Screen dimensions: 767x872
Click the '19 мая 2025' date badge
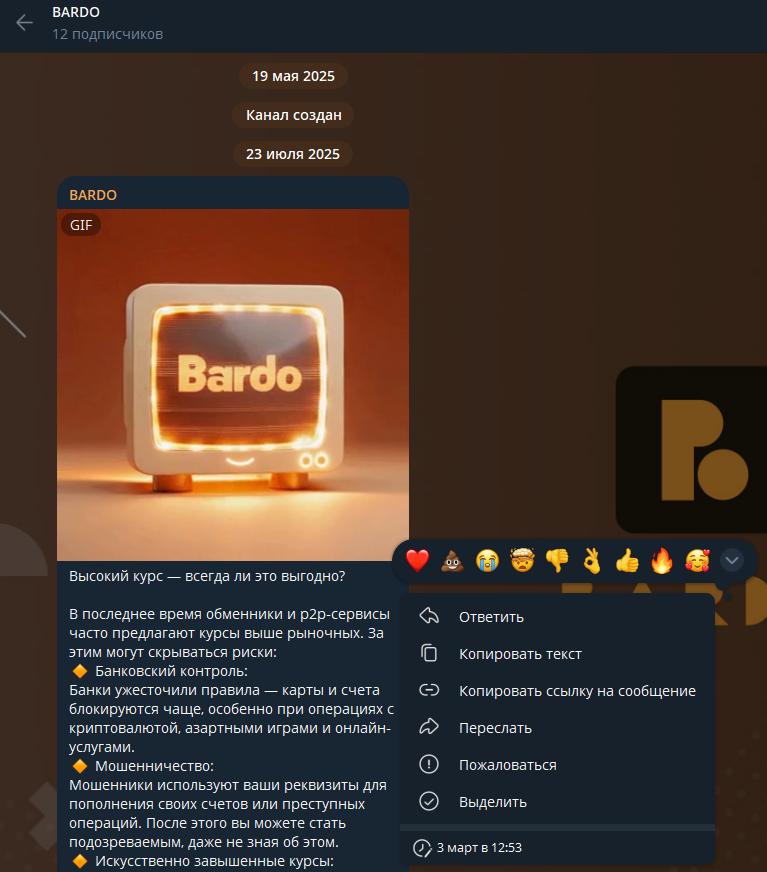point(293,76)
